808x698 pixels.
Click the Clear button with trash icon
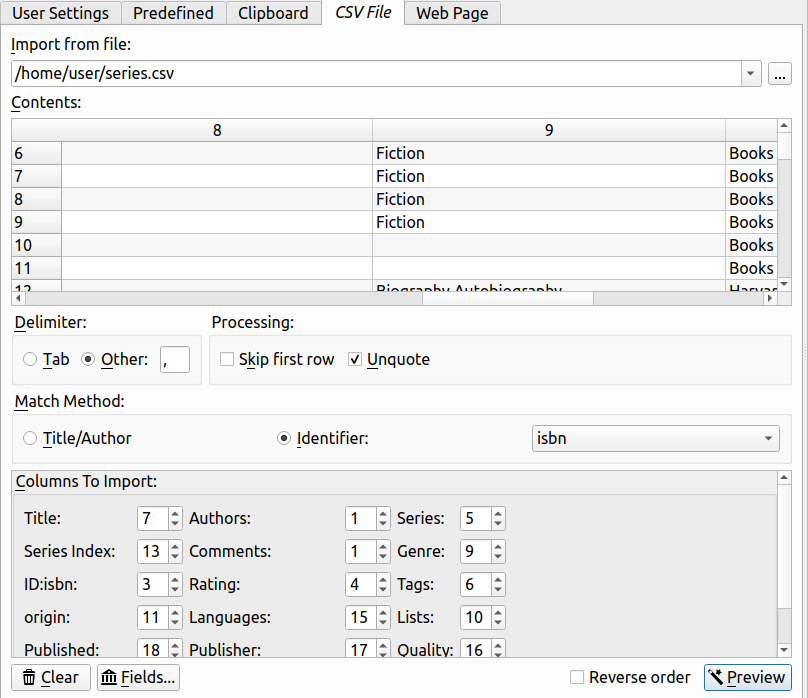pos(50,678)
